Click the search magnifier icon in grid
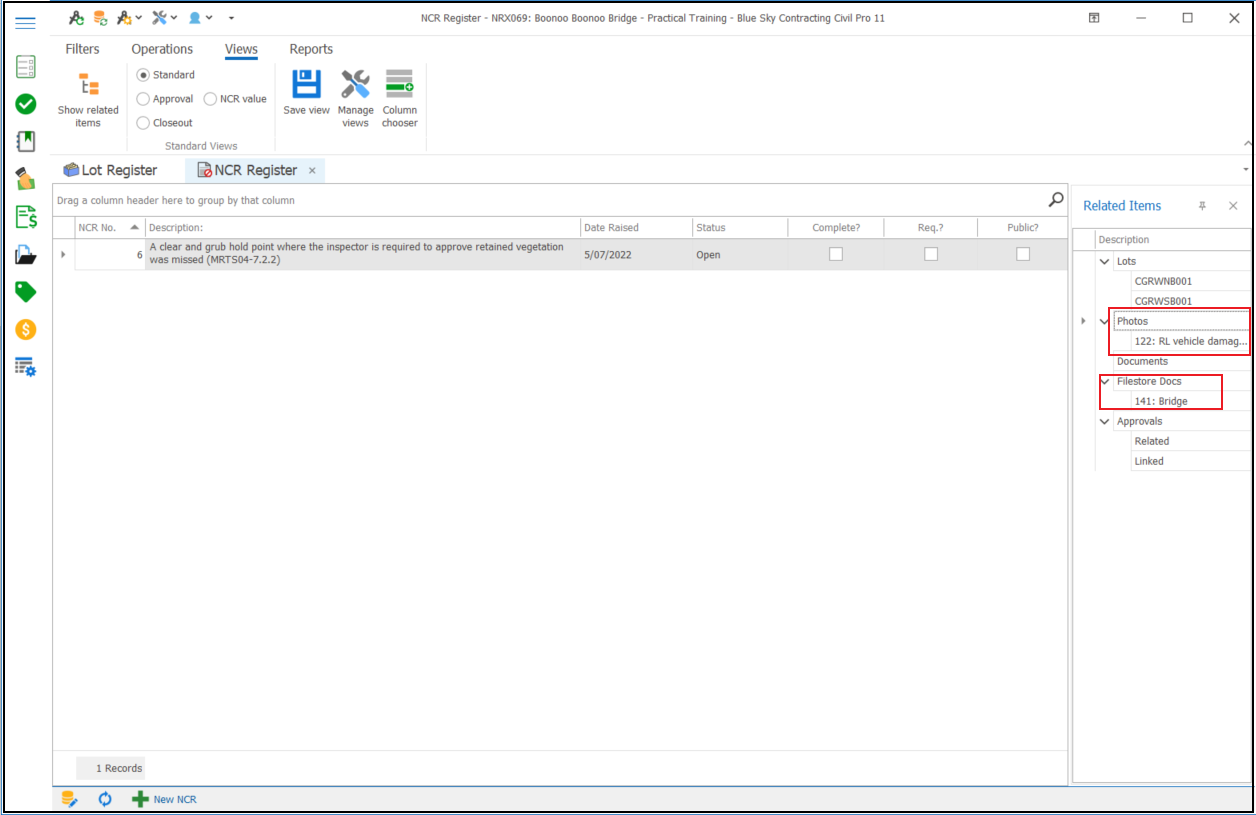1256x815 pixels. 1055,199
